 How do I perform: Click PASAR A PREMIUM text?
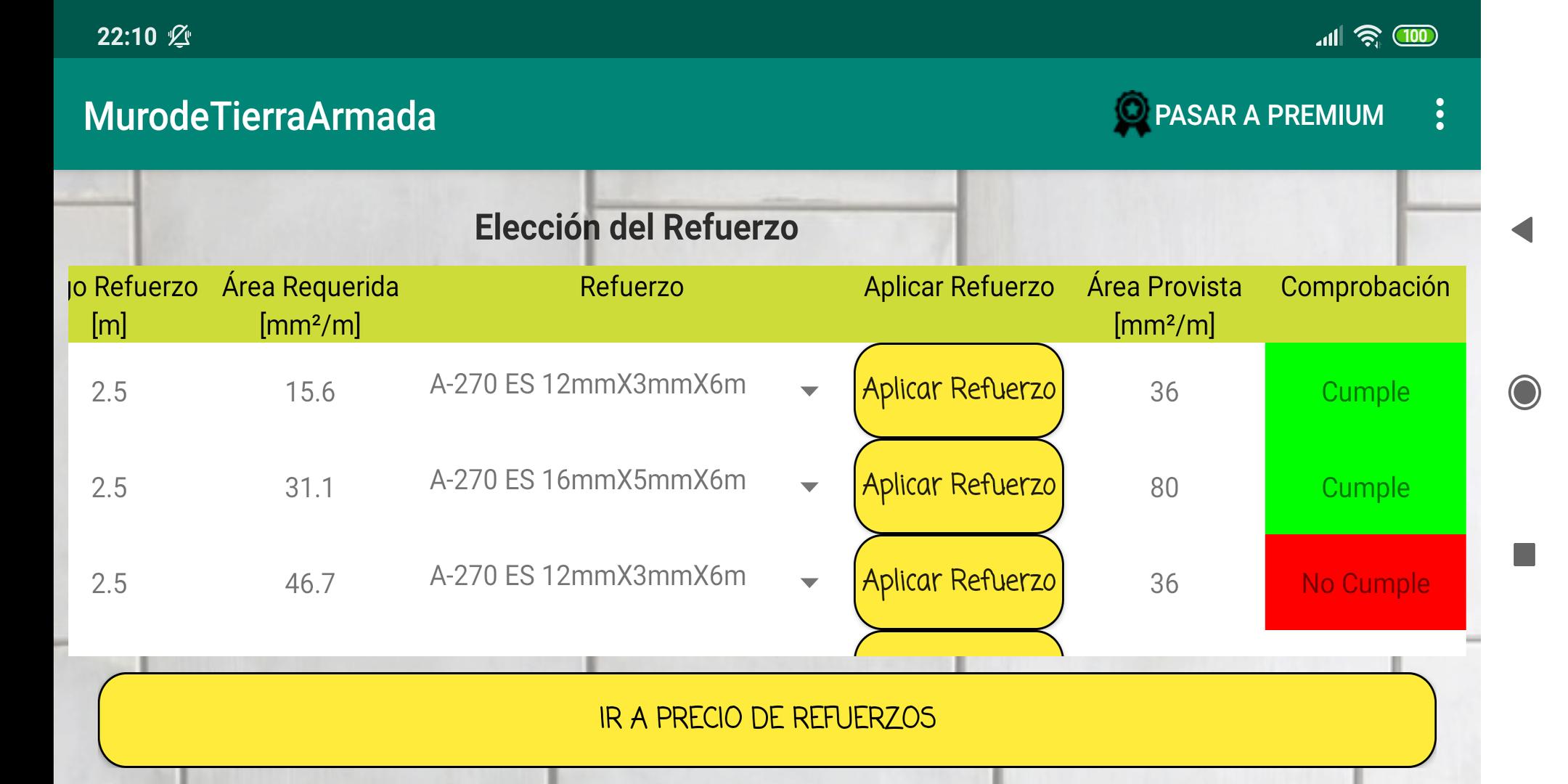pos(1269,115)
